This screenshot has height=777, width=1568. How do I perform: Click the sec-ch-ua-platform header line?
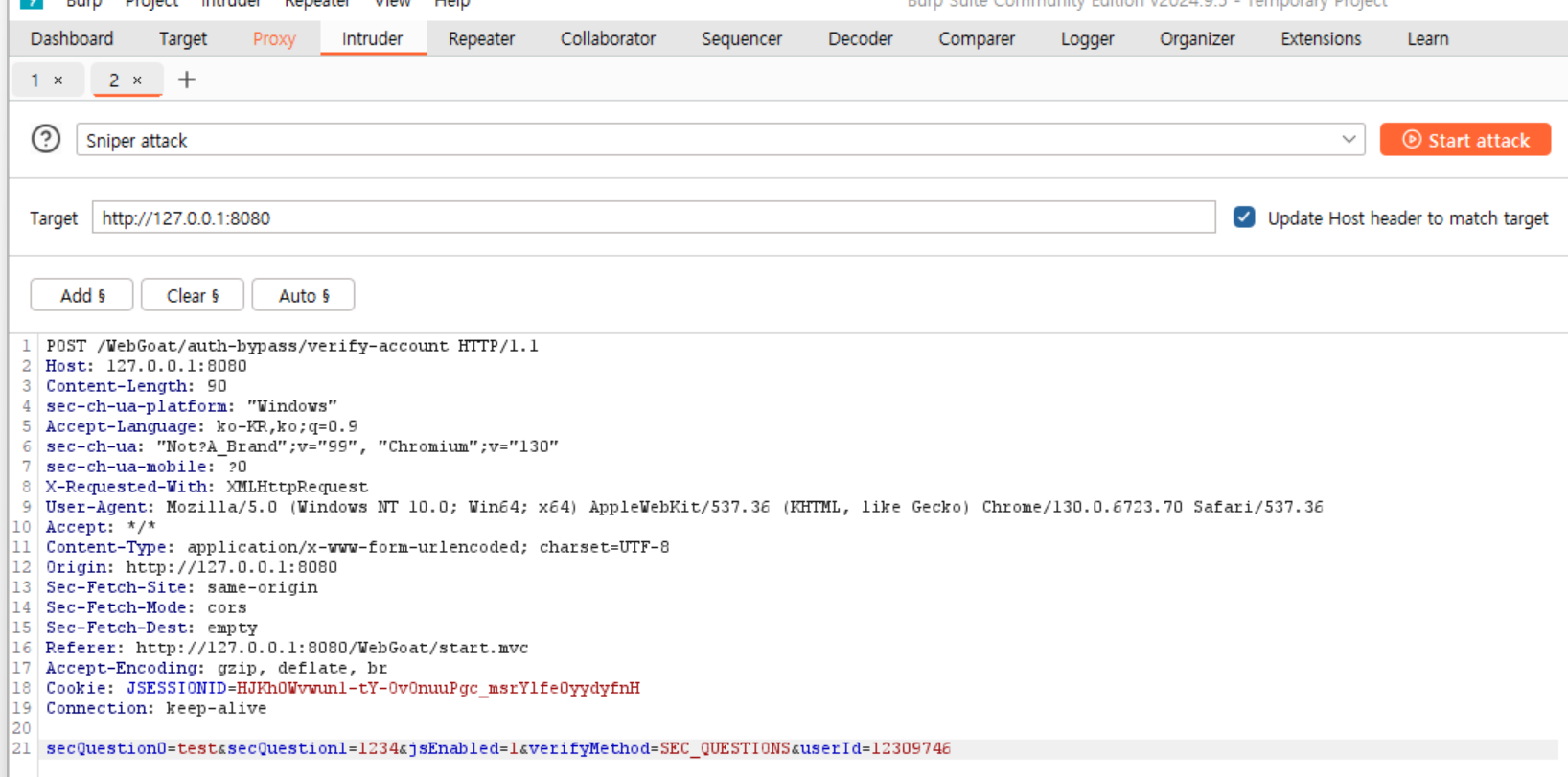point(192,406)
